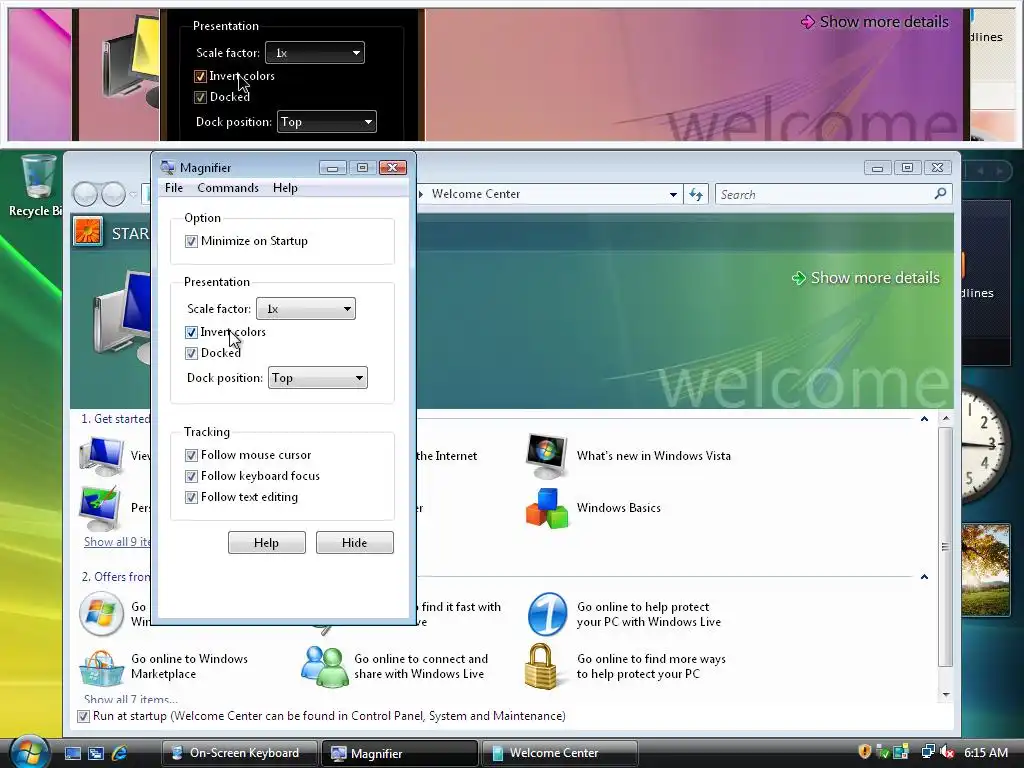Collapse the Get started section
This screenshot has width=1024, height=768.
[924, 419]
